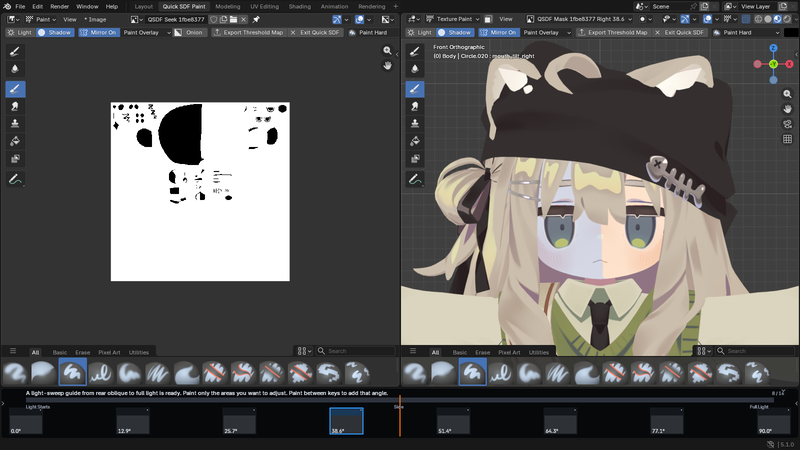Switch to the UV Editing workspace tab

[264, 7]
